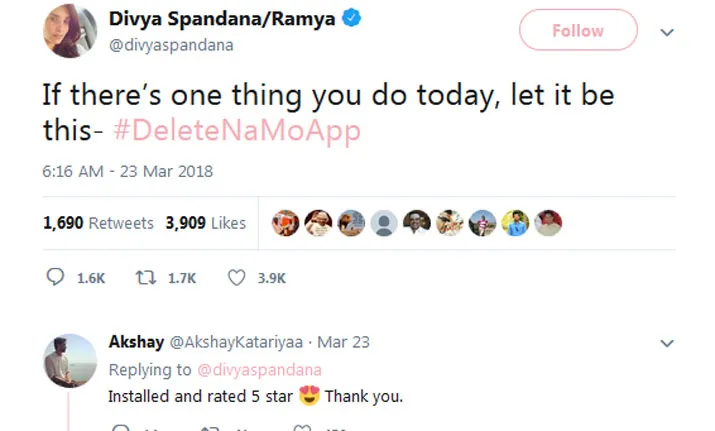Follow Divya Spandana/Ramya
Screen dimensions: 715x431
(577, 31)
